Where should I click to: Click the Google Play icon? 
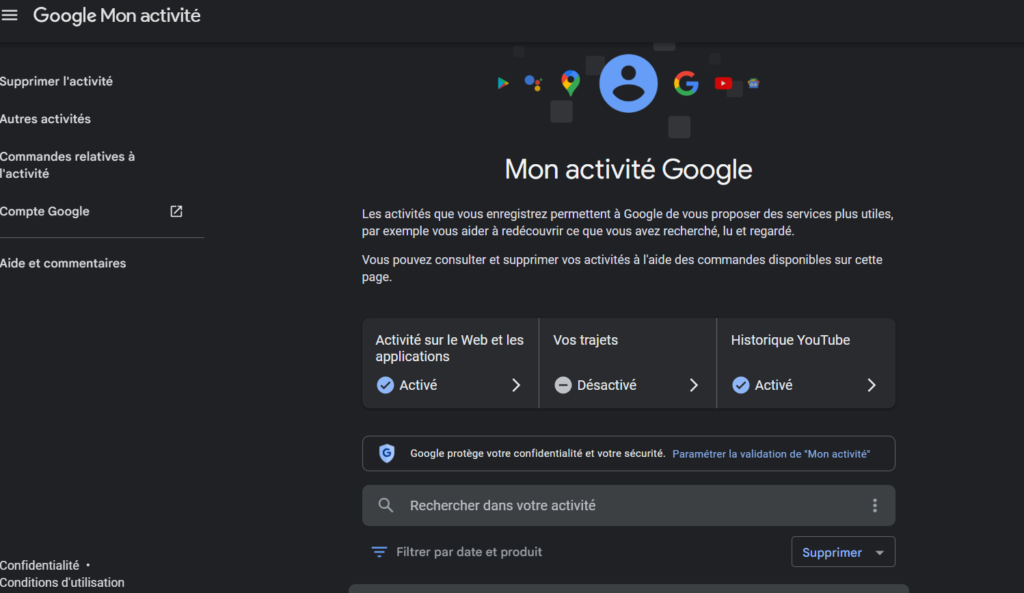click(x=503, y=83)
